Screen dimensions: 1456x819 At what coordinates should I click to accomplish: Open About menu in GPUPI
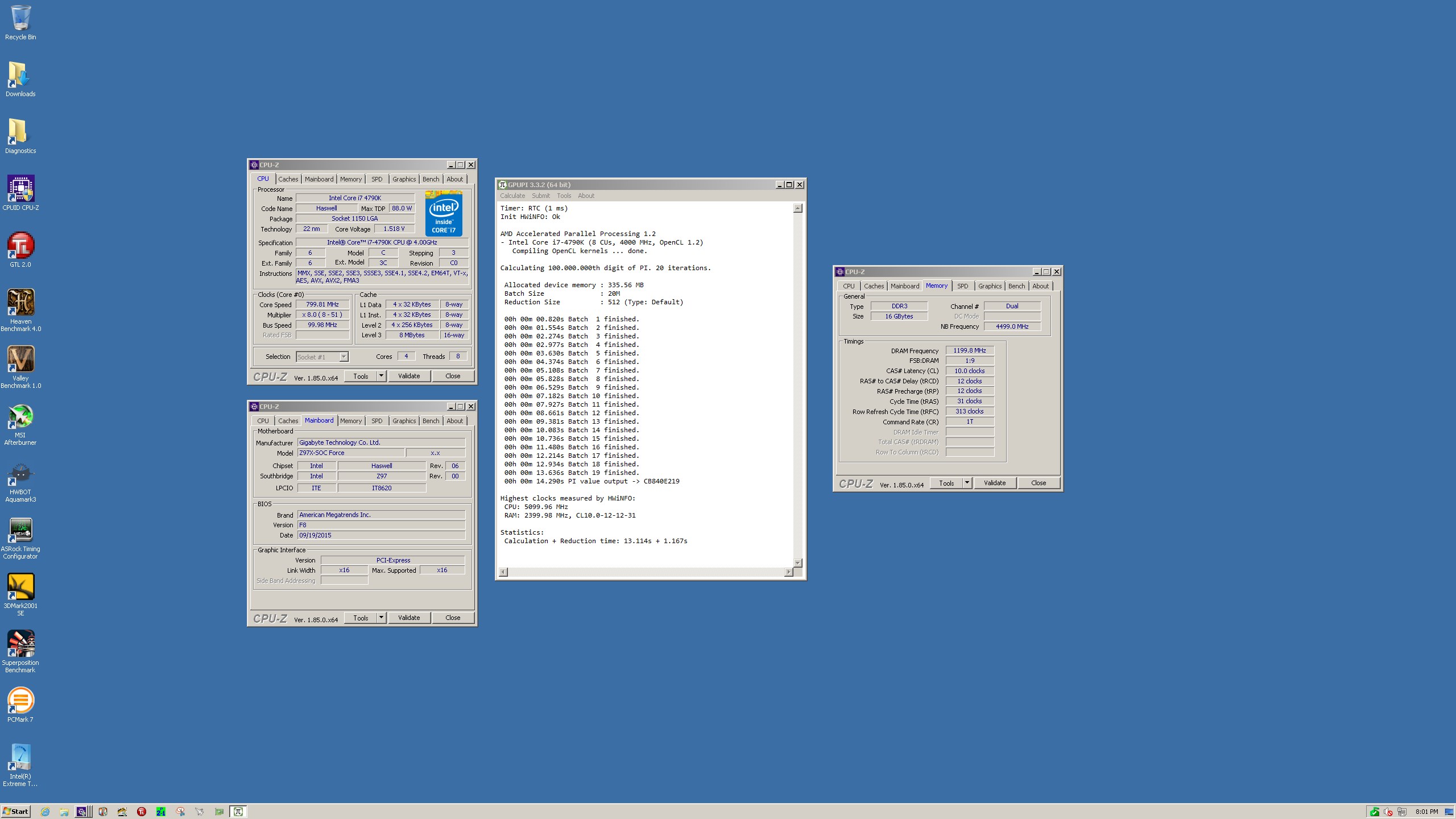coord(586,196)
